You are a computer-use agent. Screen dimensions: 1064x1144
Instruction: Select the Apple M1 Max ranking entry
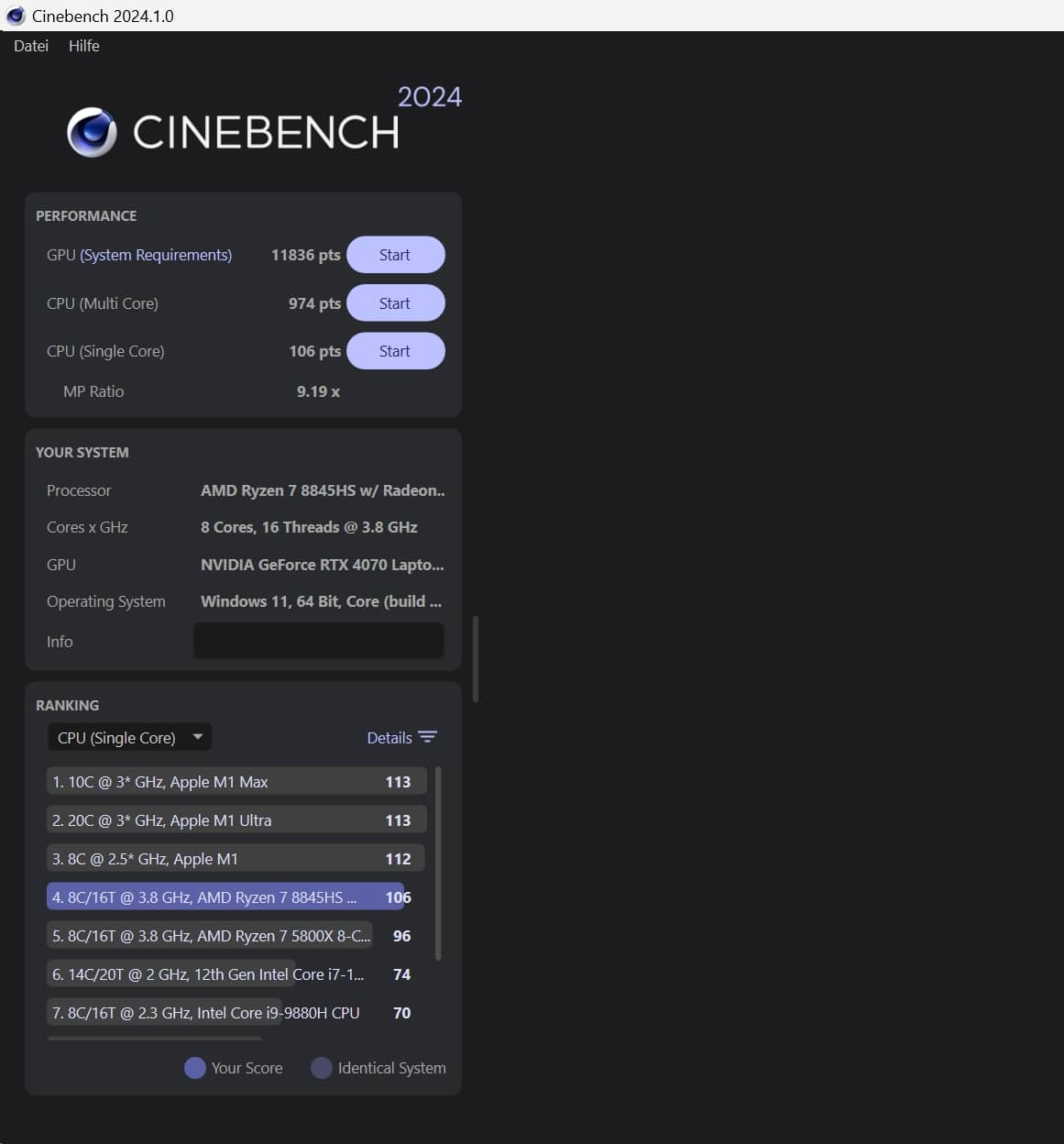coord(236,782)
